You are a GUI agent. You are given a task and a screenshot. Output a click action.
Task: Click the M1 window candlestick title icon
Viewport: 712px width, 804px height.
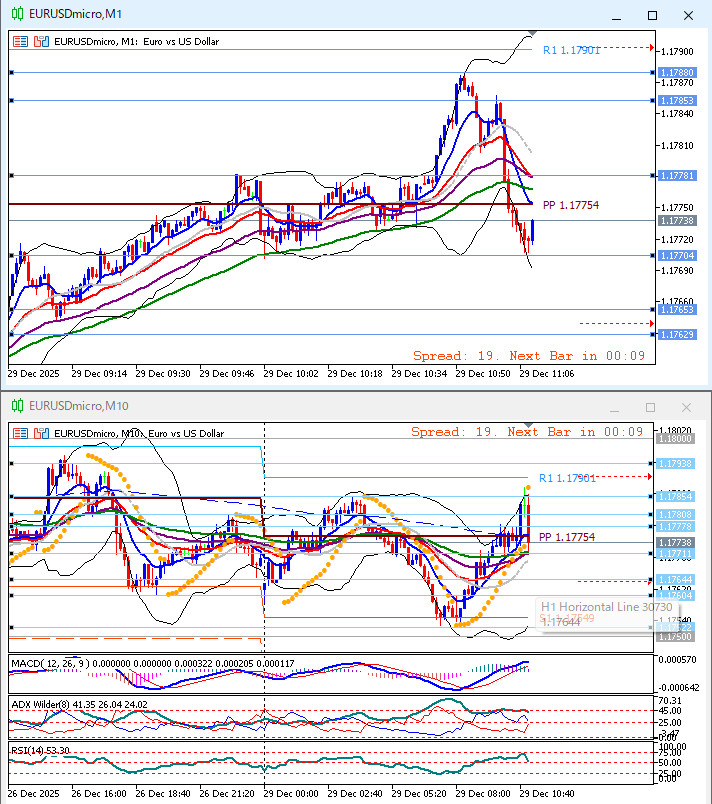[x=17, y=15]
